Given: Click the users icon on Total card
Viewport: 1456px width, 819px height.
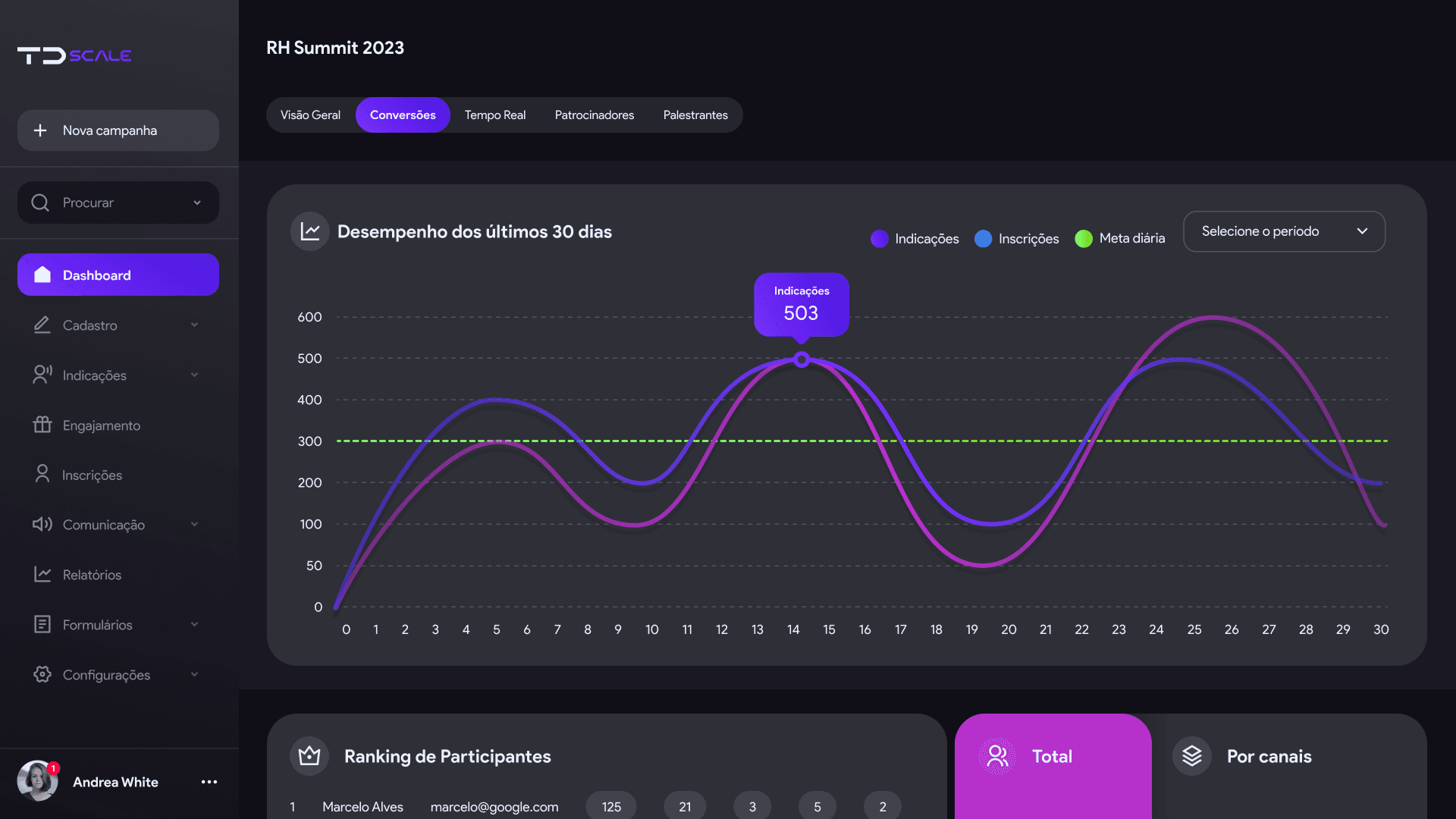Looking at the screenshot, I should 997,756.
